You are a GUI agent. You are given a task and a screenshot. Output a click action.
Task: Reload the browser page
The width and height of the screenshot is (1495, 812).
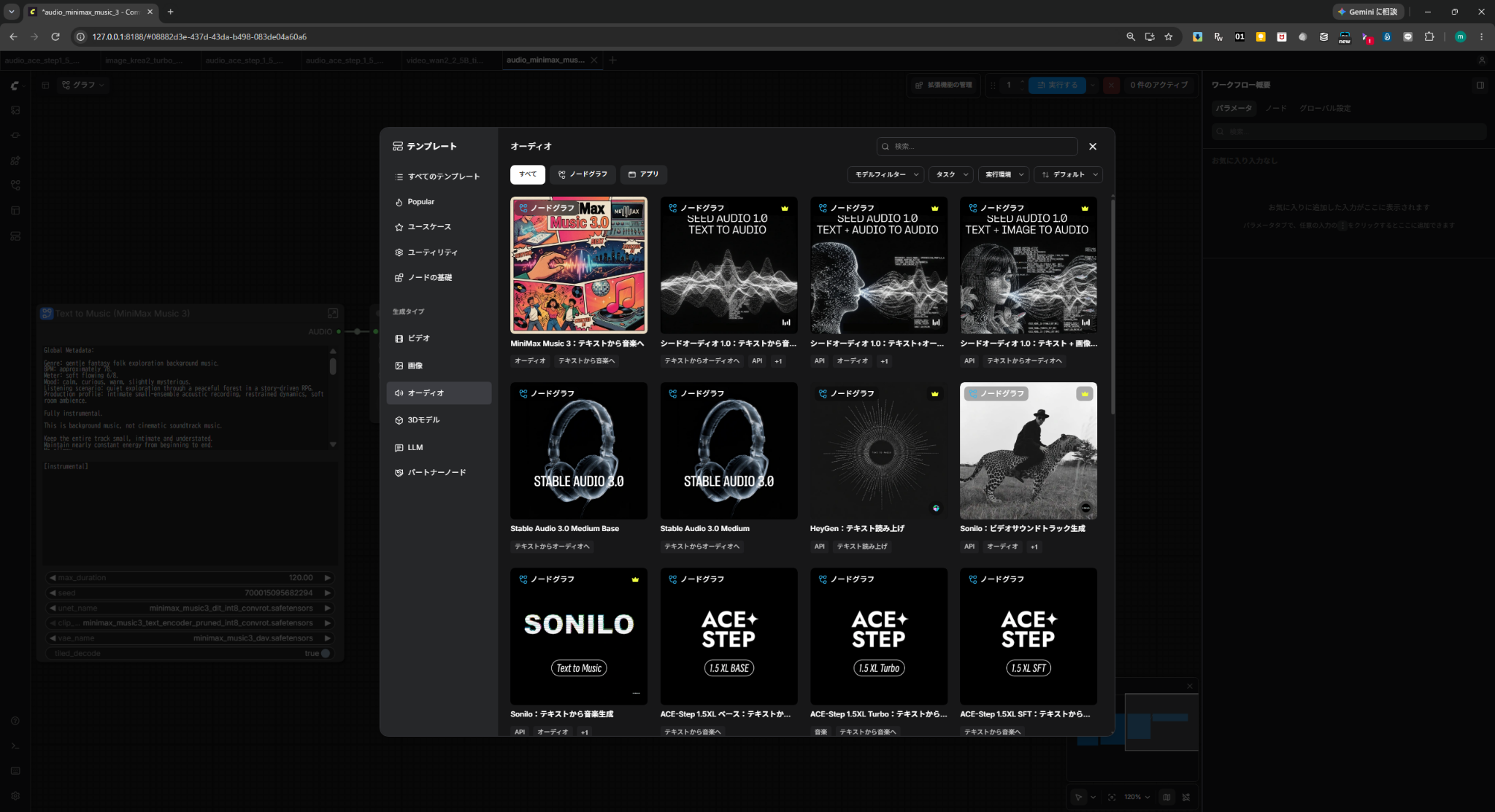point(55,36)
